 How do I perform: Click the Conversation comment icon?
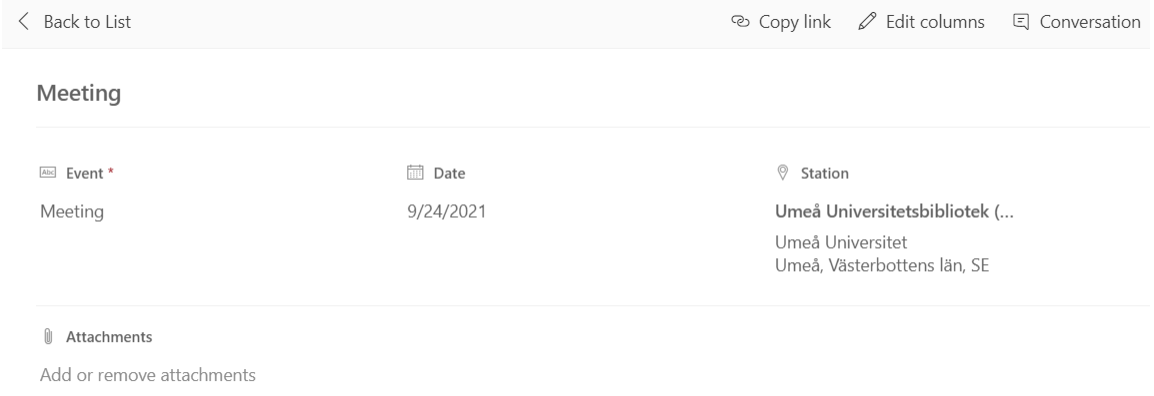(x=1021, y=22)
